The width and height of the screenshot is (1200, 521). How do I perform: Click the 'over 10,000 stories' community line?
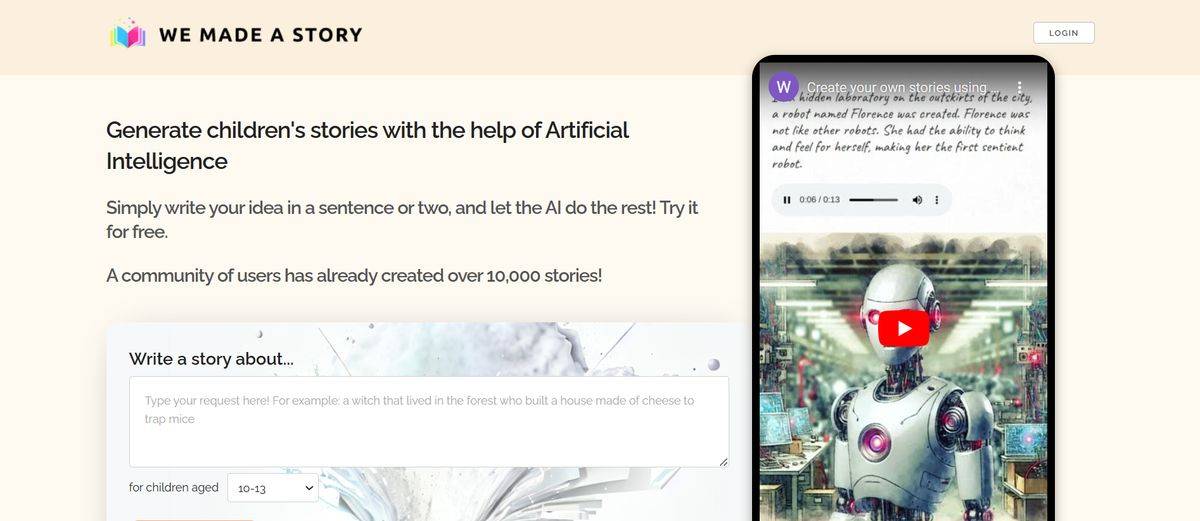coord(354,275)
